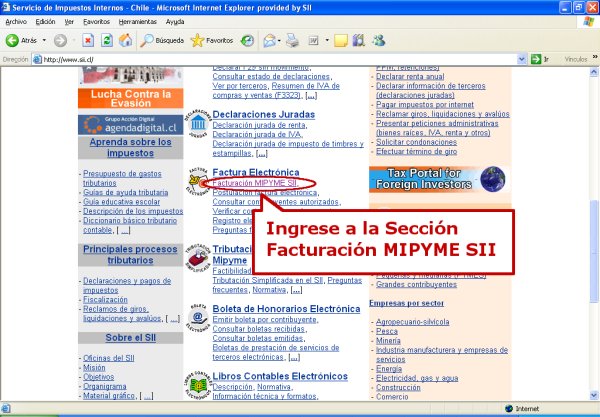Click the Mail envelope toolbar icon
The image size is (600, 417).
(269, 40)
